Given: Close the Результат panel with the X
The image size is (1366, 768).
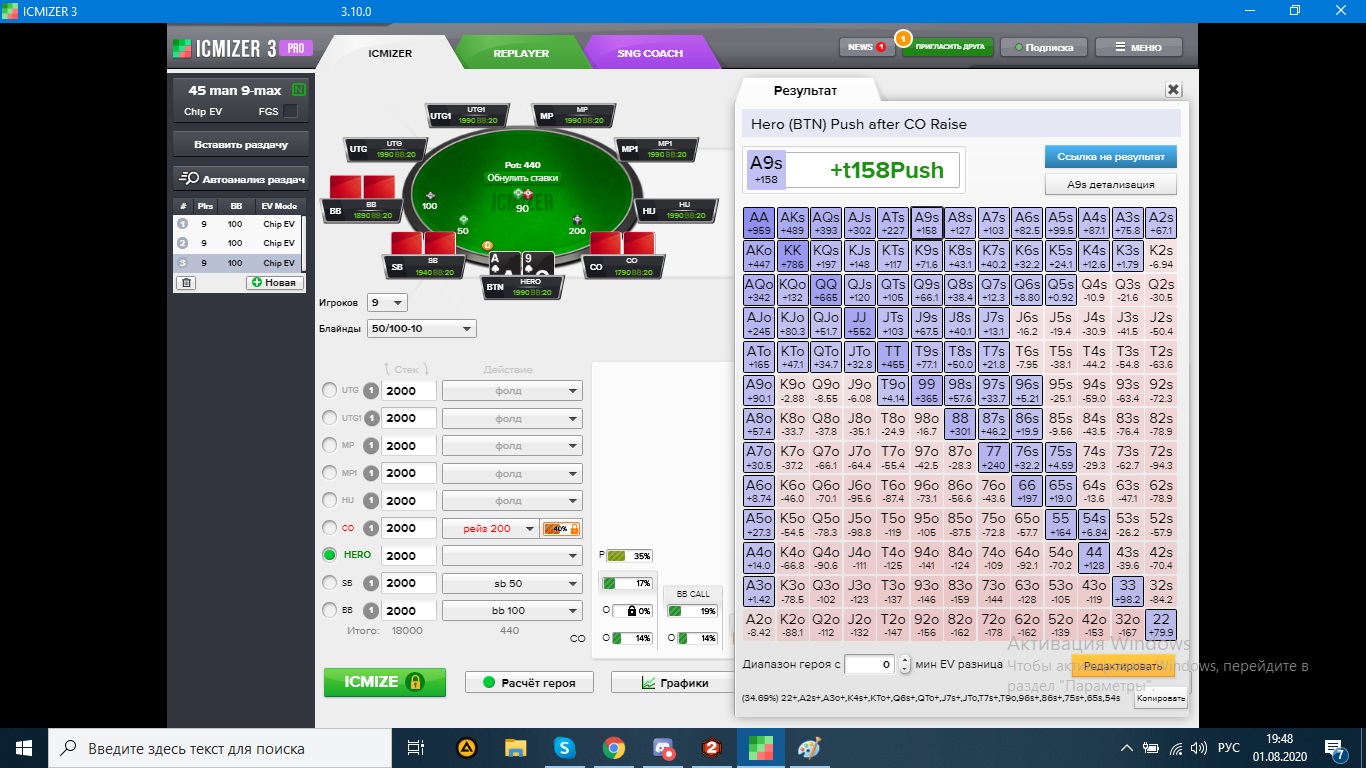Looking at the screenshot, I should [1173, 90].
